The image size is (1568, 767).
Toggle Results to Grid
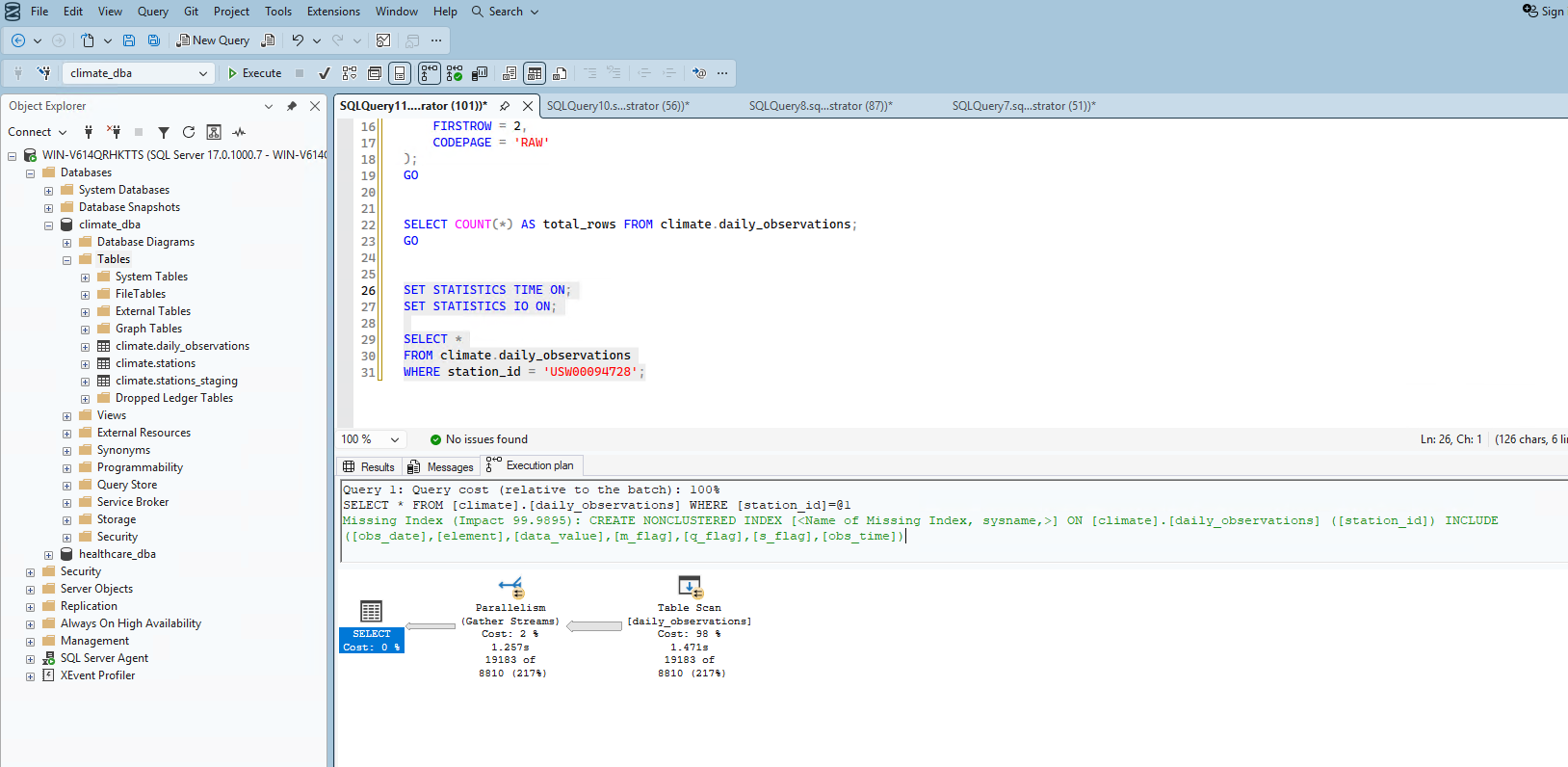point(535,73)
